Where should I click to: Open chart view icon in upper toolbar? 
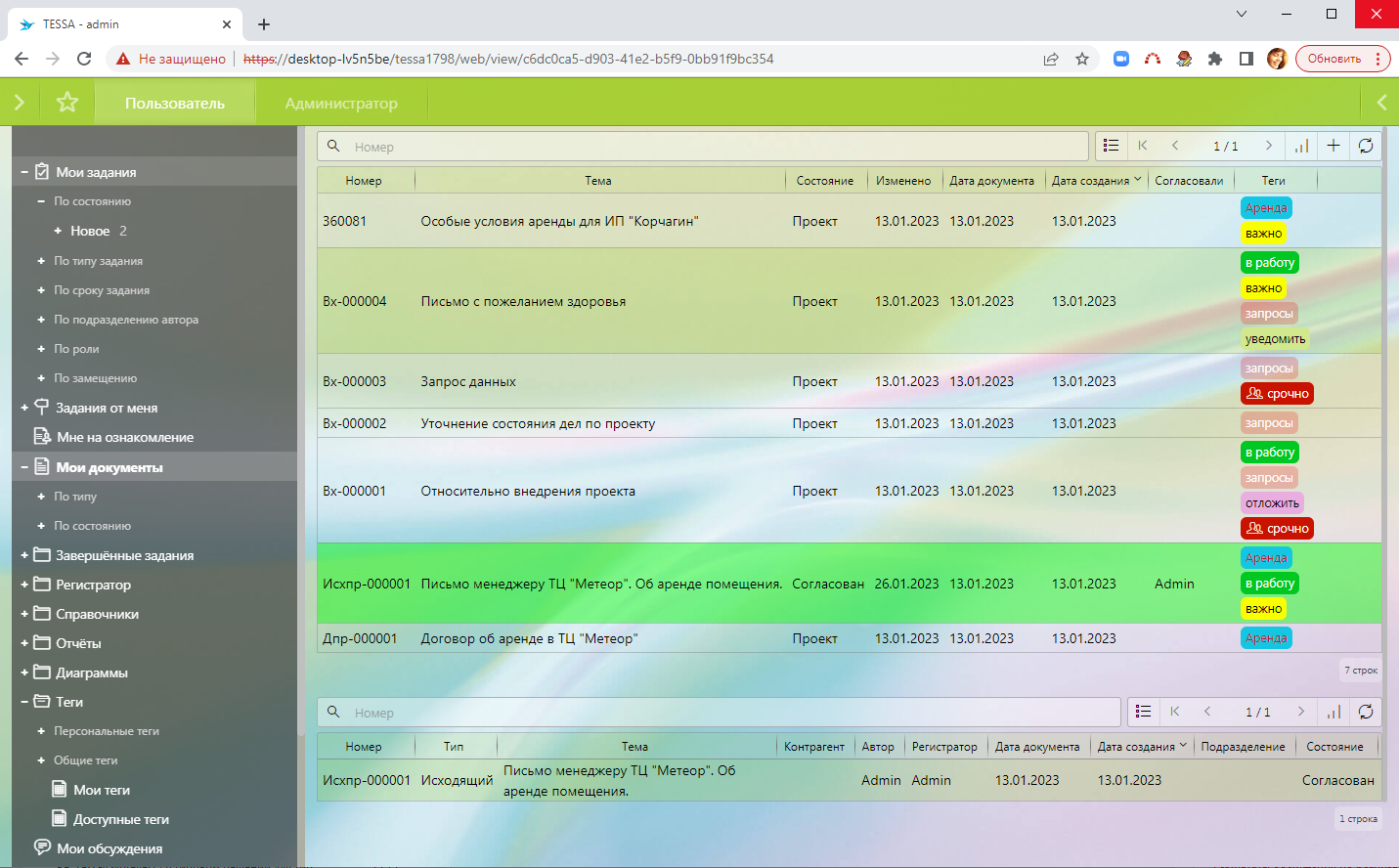(x=1301, y=146)
